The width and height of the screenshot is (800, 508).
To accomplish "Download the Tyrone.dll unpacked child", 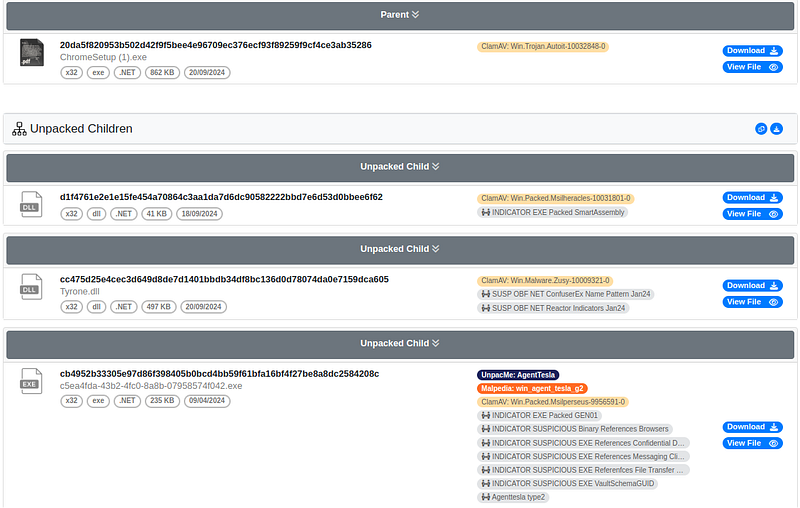I will point(752,286).
